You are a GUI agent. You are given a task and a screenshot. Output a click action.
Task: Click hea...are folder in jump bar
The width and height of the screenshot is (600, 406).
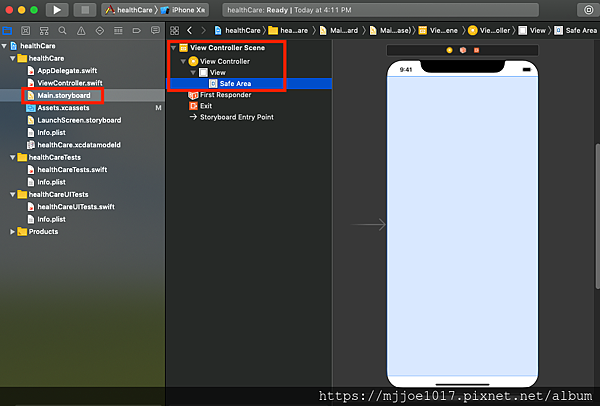288,31
